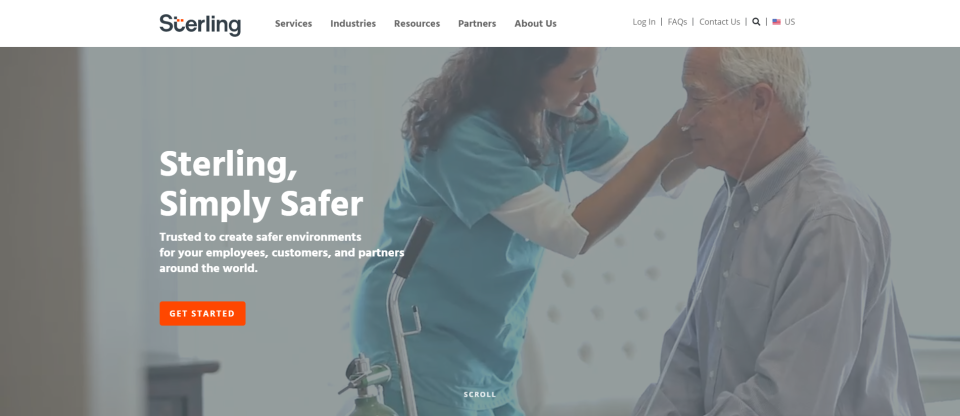Viewport: 960px width, 416px height.
Task: Follow the Log In link
Action: click(643, 22)
